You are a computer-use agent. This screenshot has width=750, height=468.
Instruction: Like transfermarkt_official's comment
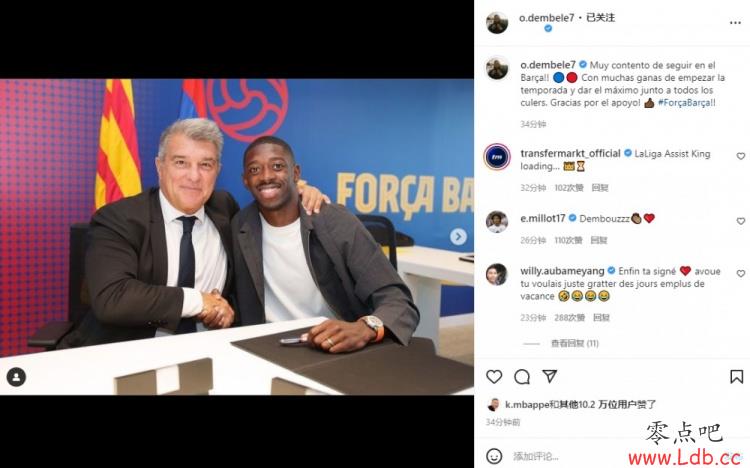(x=740, y=156)
